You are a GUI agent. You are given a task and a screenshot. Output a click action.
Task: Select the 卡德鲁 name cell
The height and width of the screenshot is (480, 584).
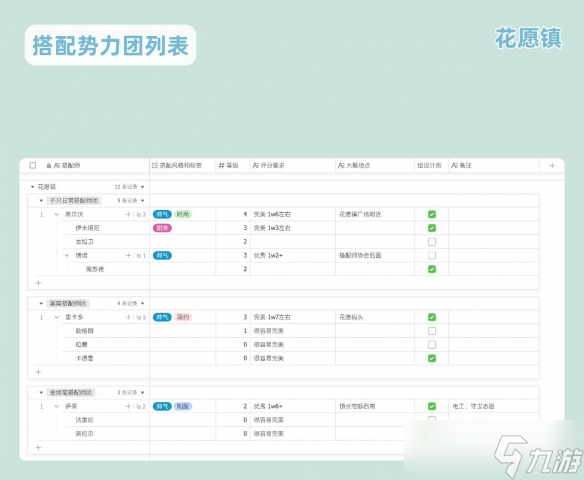click(x=105, y=358)
